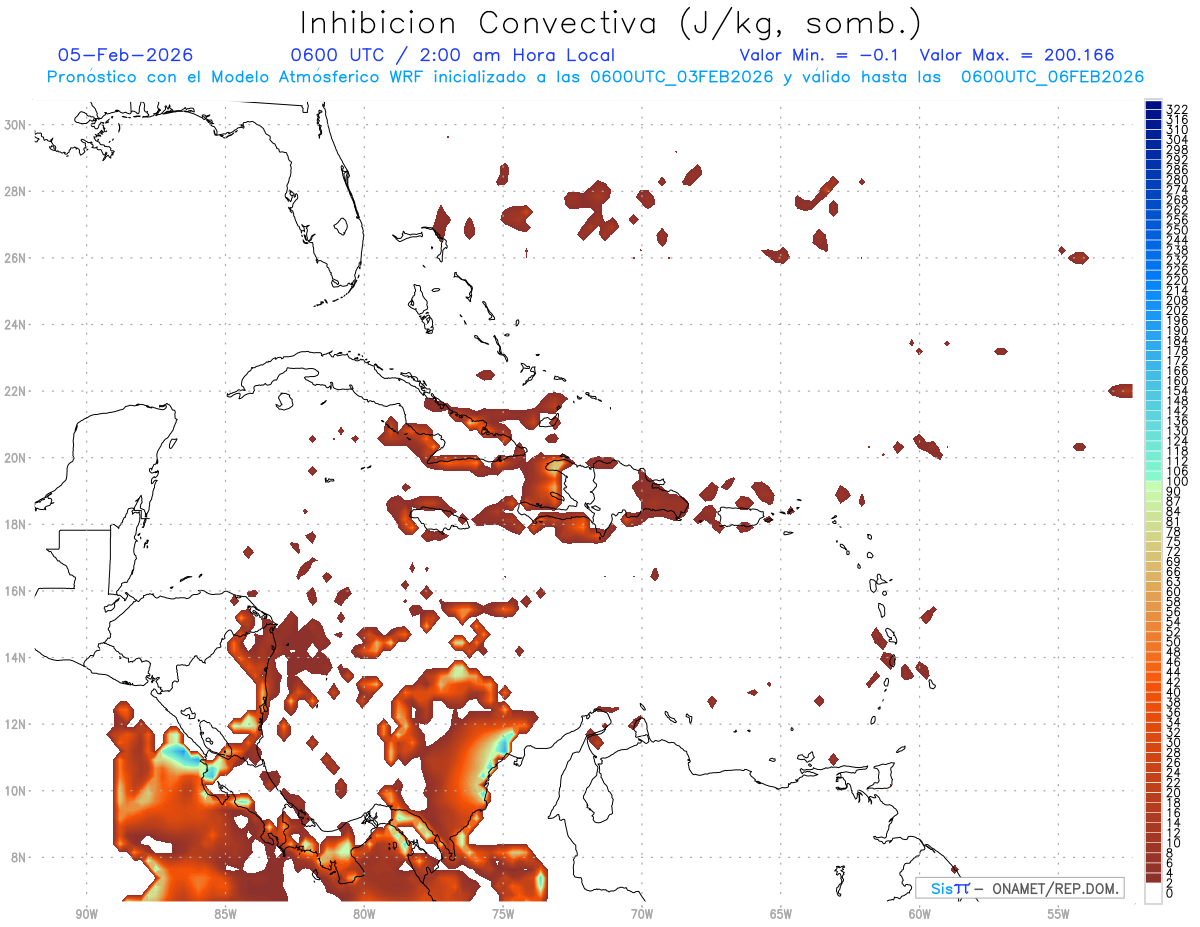Click the white '0' swatch at the colorbar bottom
The image size is (1200, 927).
(x=1153, y=893)
